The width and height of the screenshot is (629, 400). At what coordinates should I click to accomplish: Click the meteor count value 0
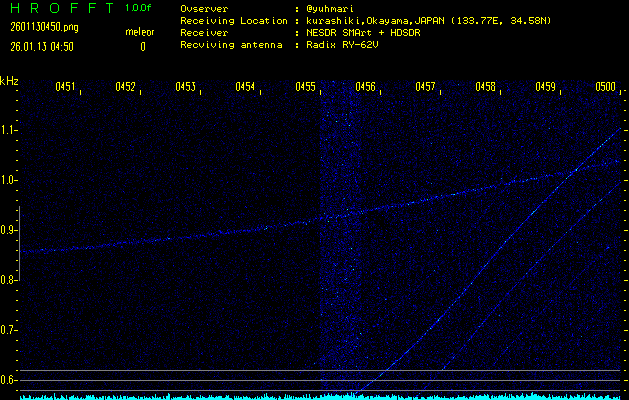coord(142,46)
